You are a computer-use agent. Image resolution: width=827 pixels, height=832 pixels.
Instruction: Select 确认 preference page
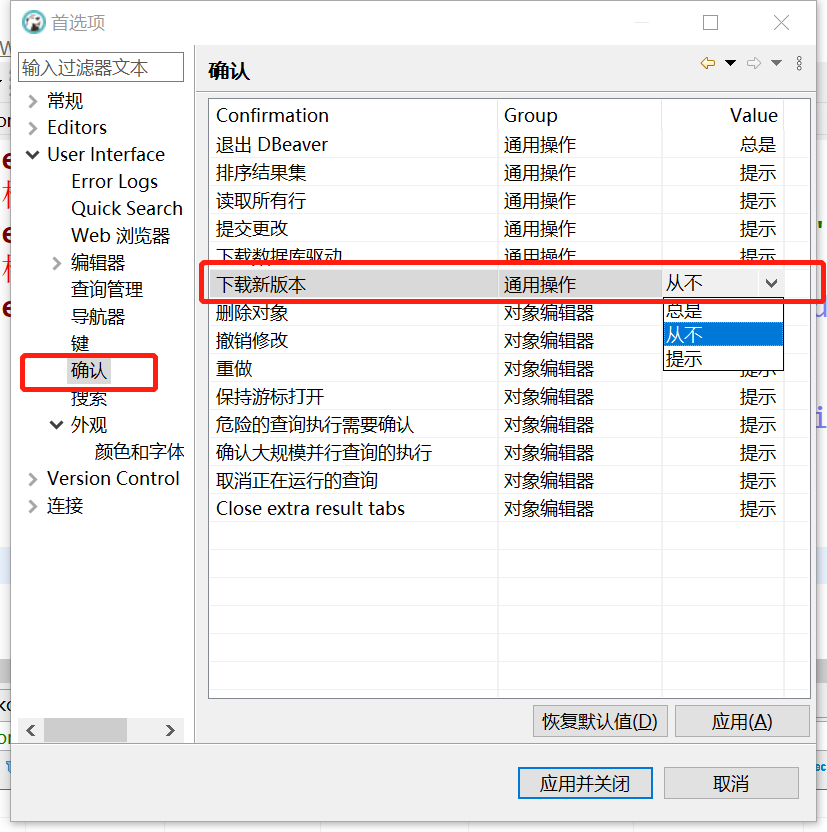pos(89,370)
